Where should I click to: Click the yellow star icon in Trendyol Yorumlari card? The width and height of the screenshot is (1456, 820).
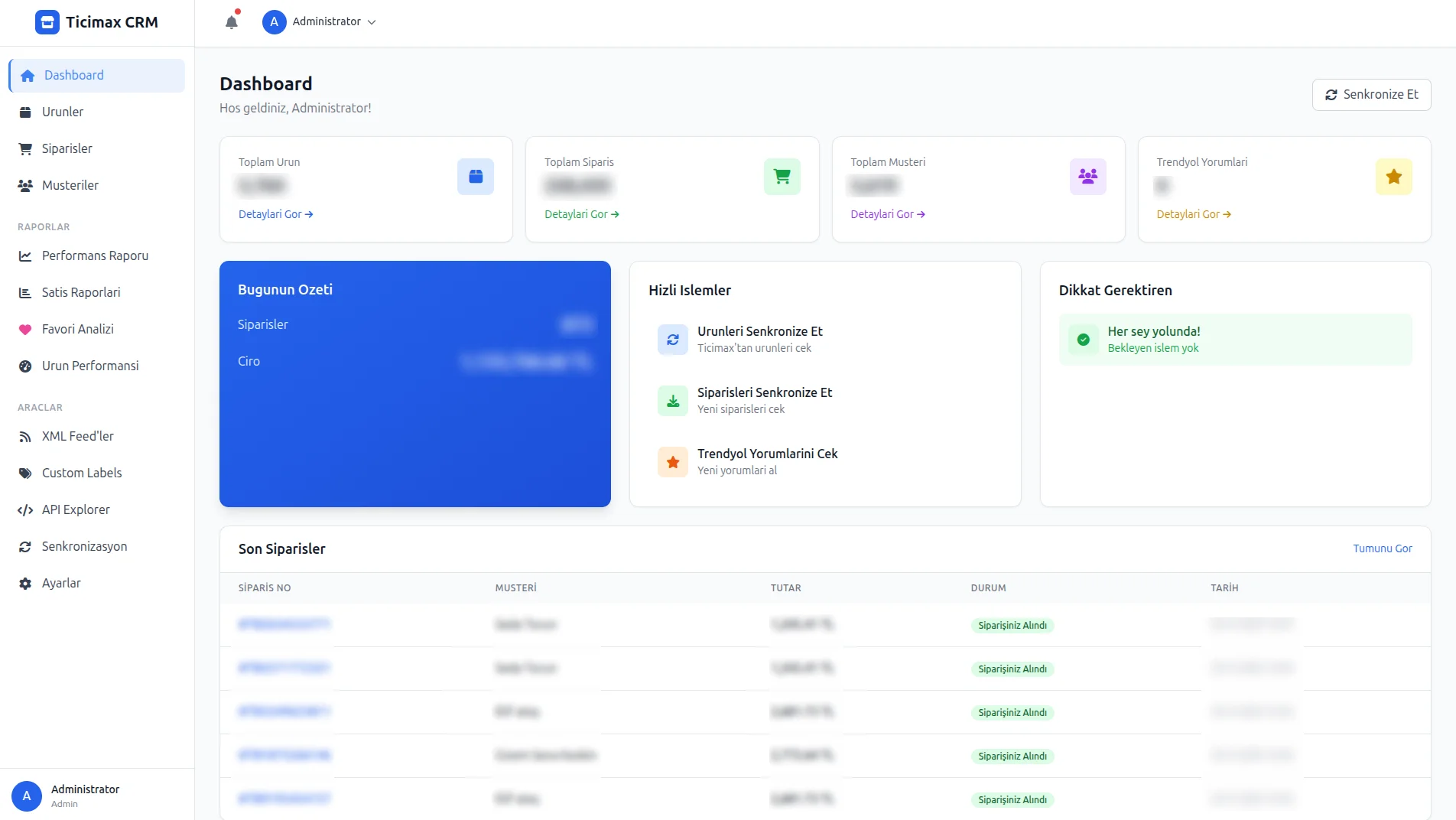click(x=1393, y=177)
